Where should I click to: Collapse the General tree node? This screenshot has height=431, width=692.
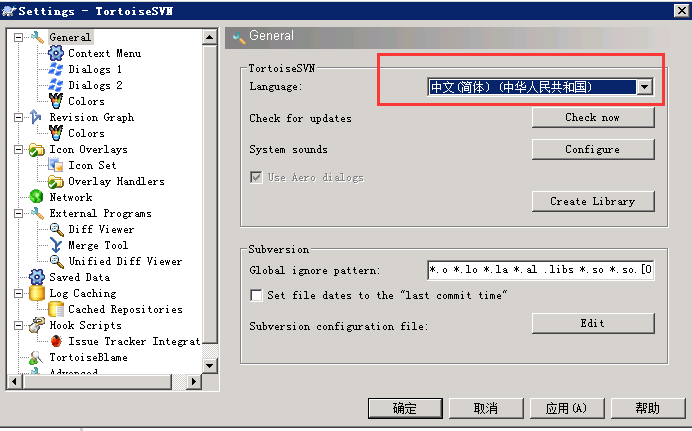(19, 37)
